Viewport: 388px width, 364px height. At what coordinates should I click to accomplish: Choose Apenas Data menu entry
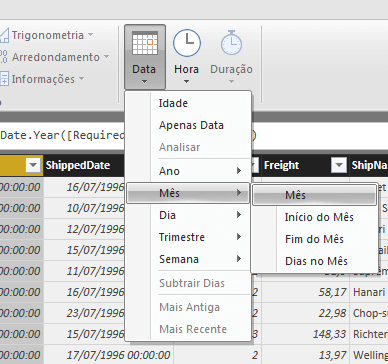coord(188,125)
